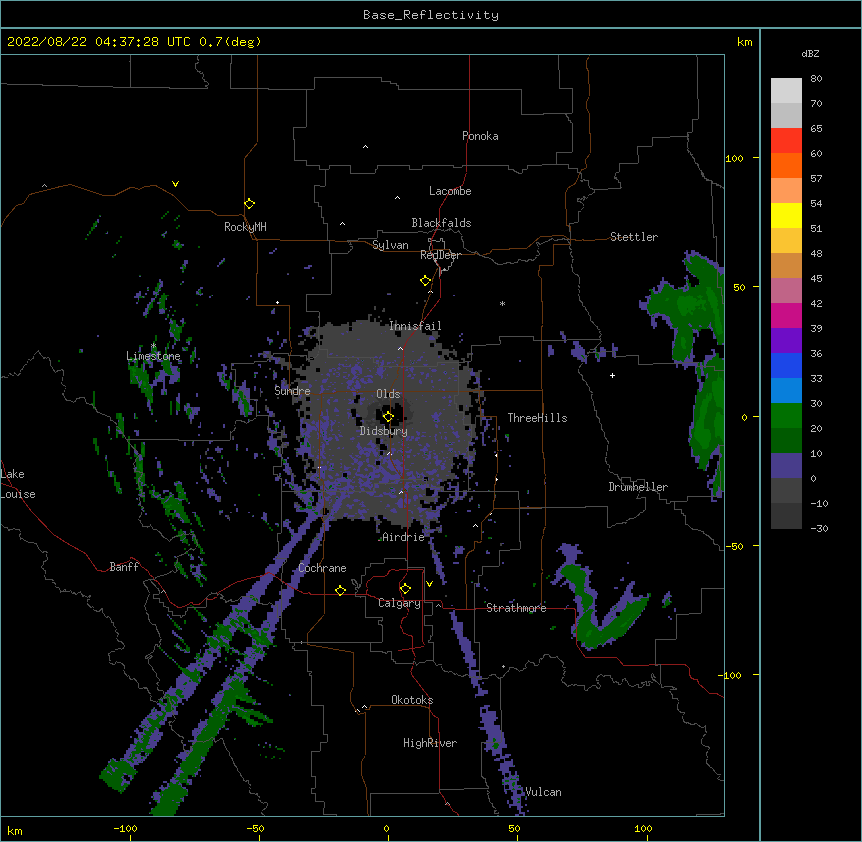
Task: Click the Lacombe city label
Action: [x=450, y=191]
